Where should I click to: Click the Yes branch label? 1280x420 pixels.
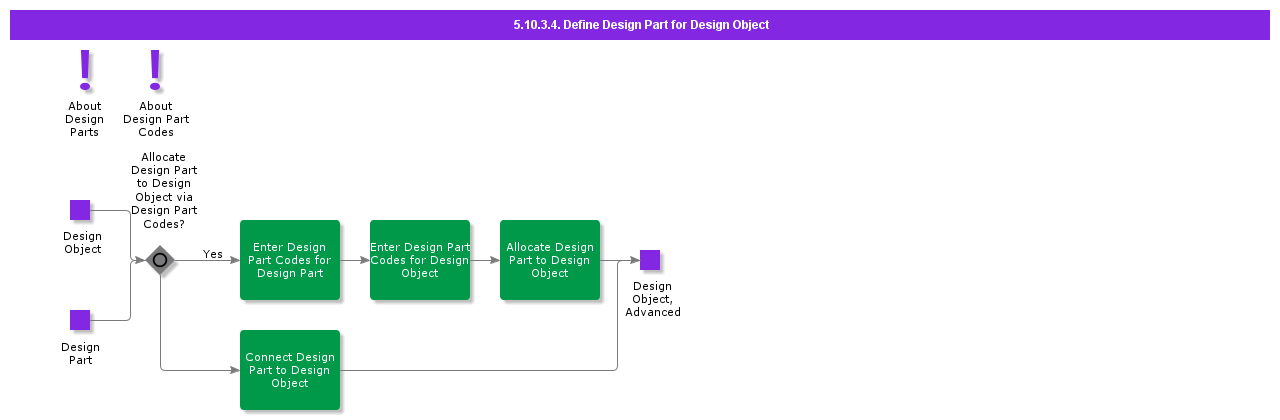(x=213, y=254)
